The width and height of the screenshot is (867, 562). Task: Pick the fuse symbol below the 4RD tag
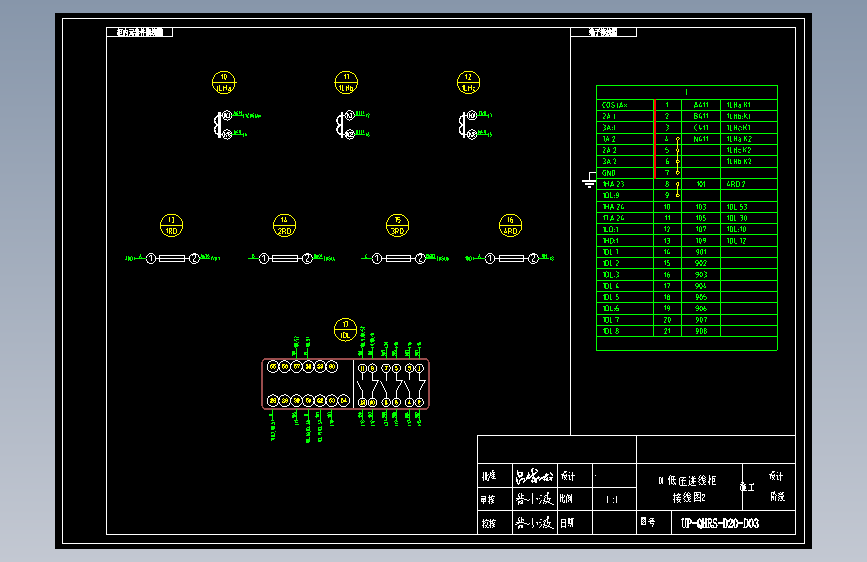tap(511, 258)
